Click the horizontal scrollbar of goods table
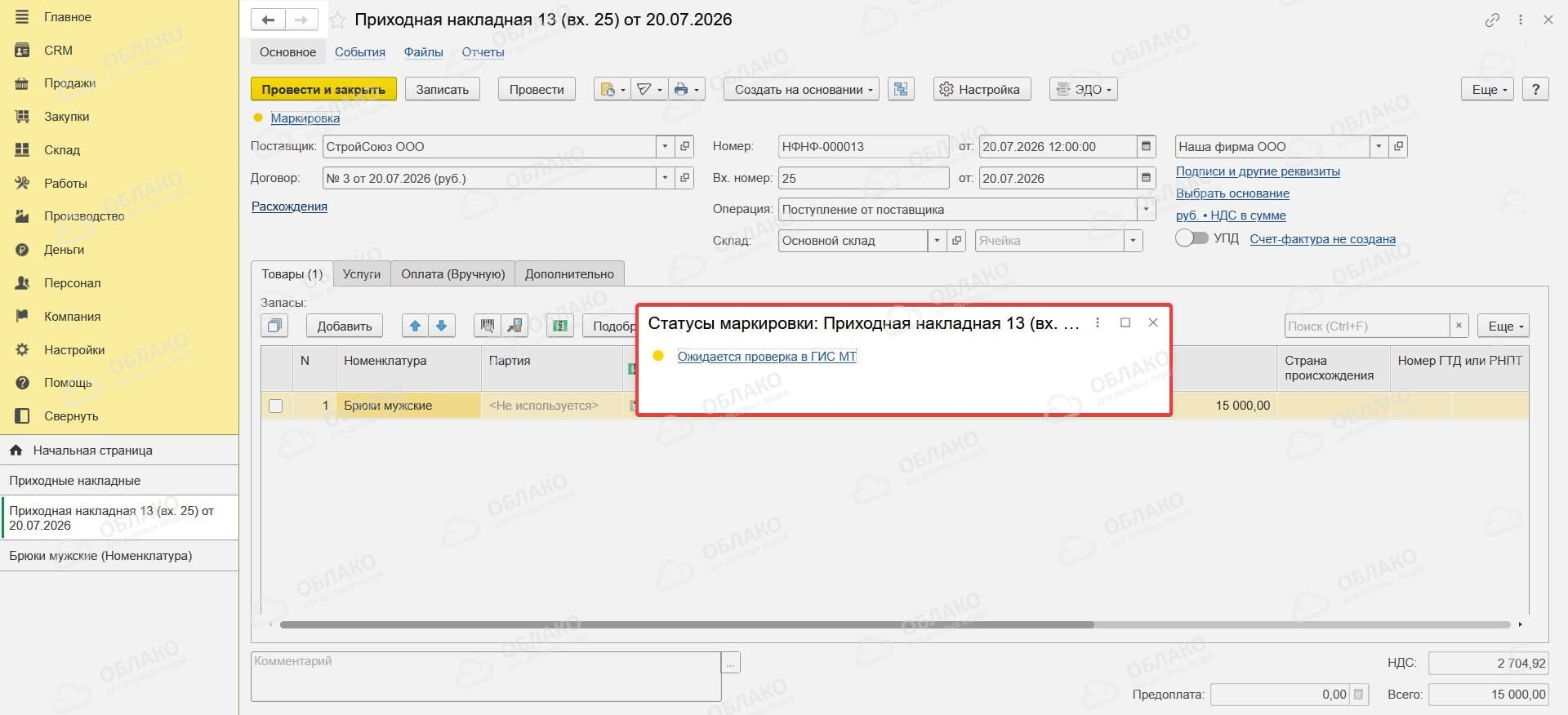Image resolution: width=1568 pixels, height=715 pixels. click(x=686, y=624)
